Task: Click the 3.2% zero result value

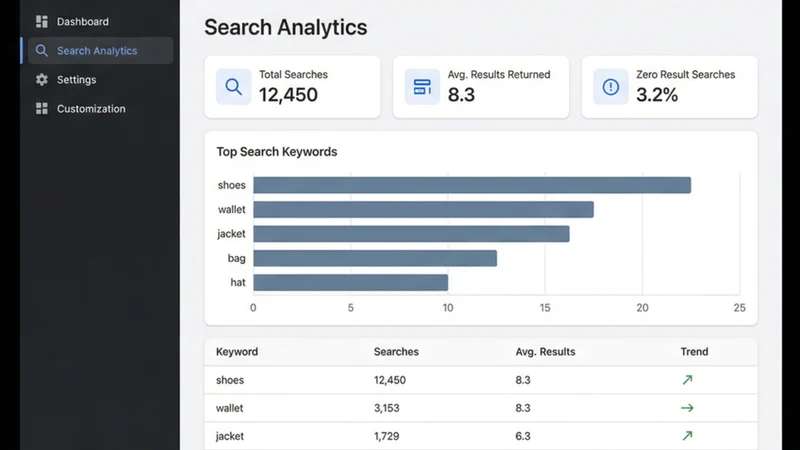Action: tap(657, 95)
